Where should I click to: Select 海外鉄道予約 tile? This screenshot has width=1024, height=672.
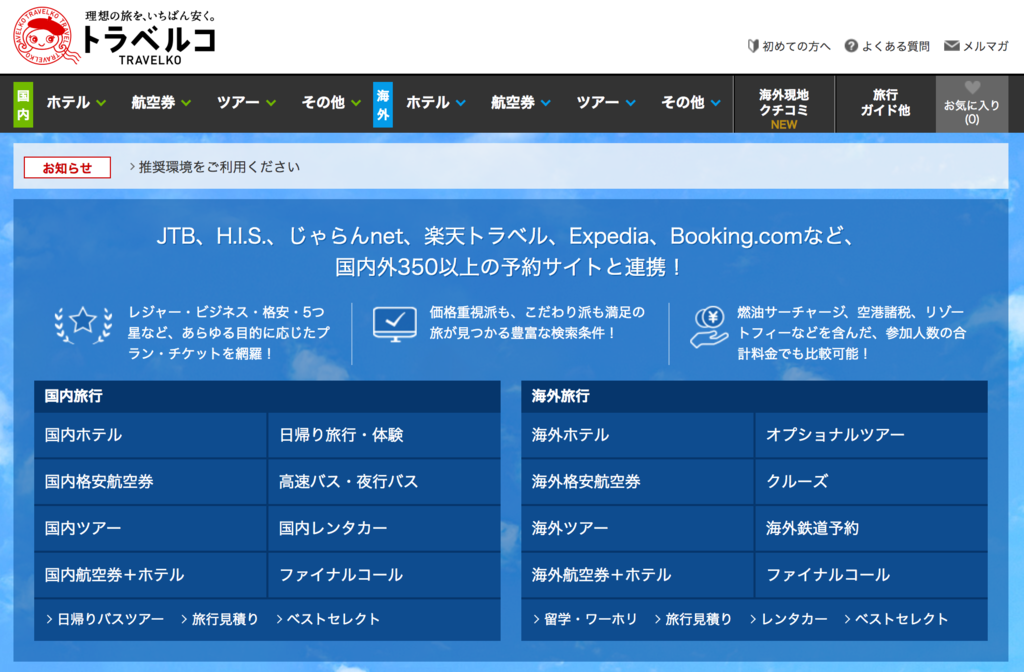[x=871, y=528]
